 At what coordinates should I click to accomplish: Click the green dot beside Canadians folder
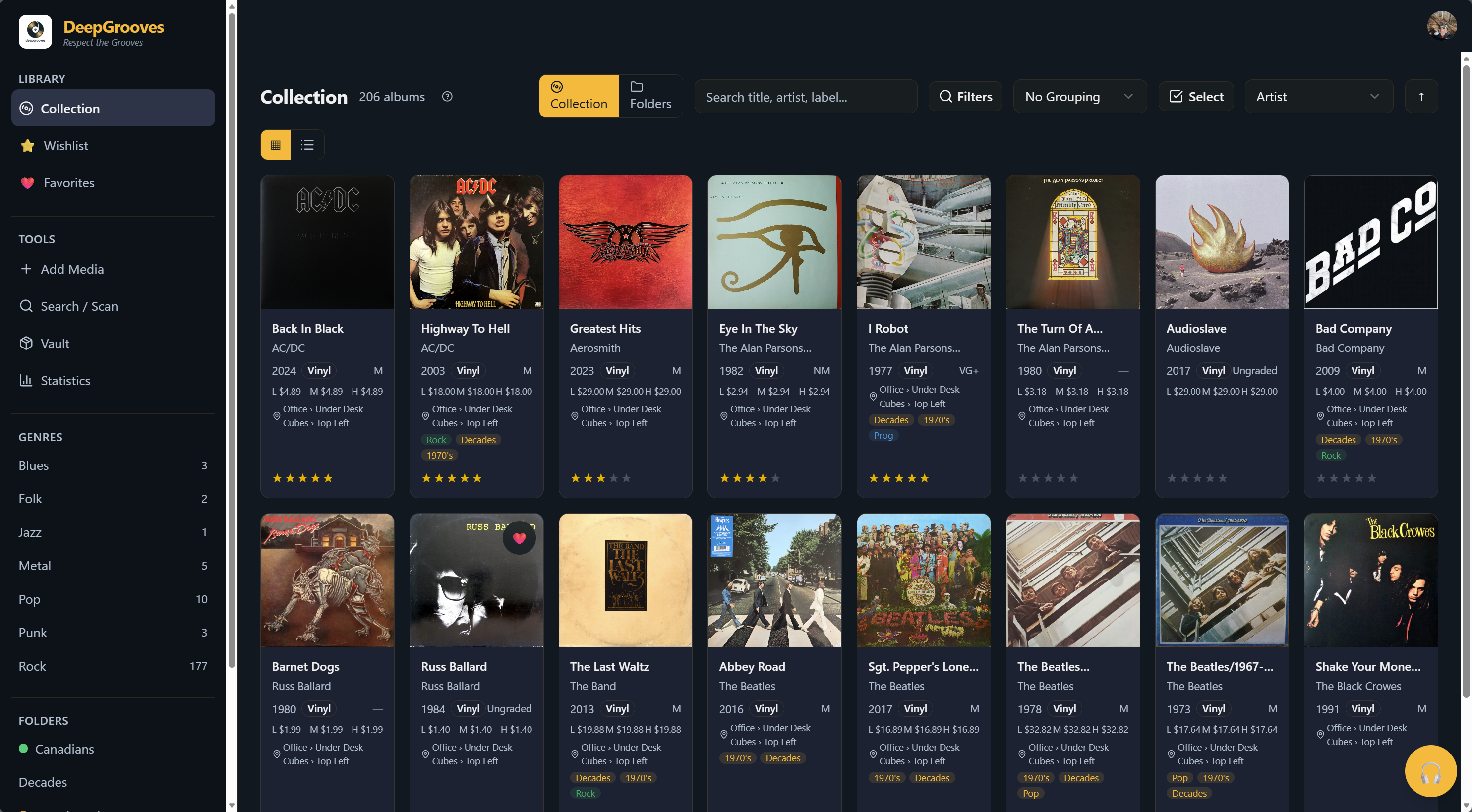click(x=23, y=748)
